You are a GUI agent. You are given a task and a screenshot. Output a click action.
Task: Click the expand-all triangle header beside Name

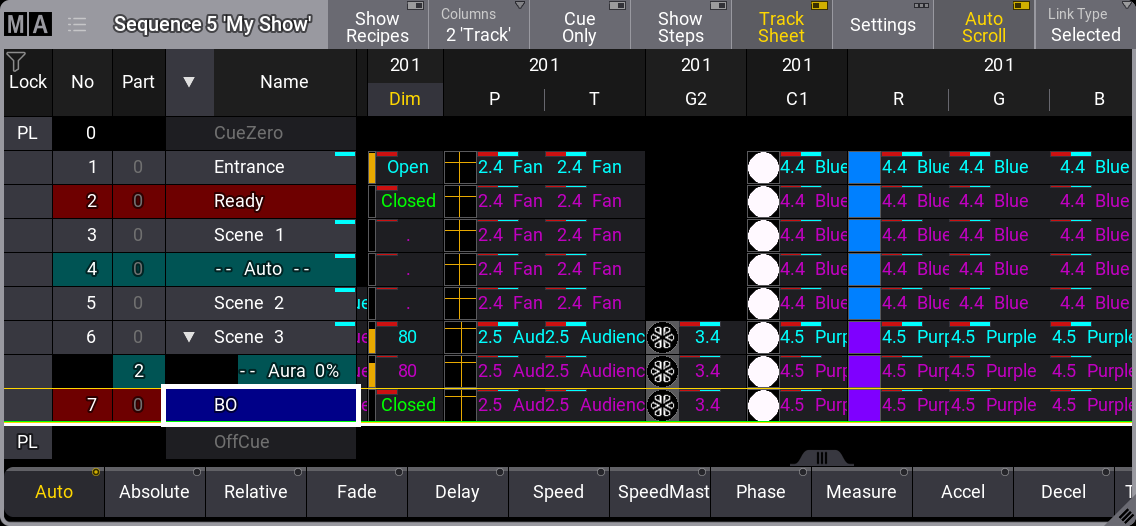tap(189, 82)
